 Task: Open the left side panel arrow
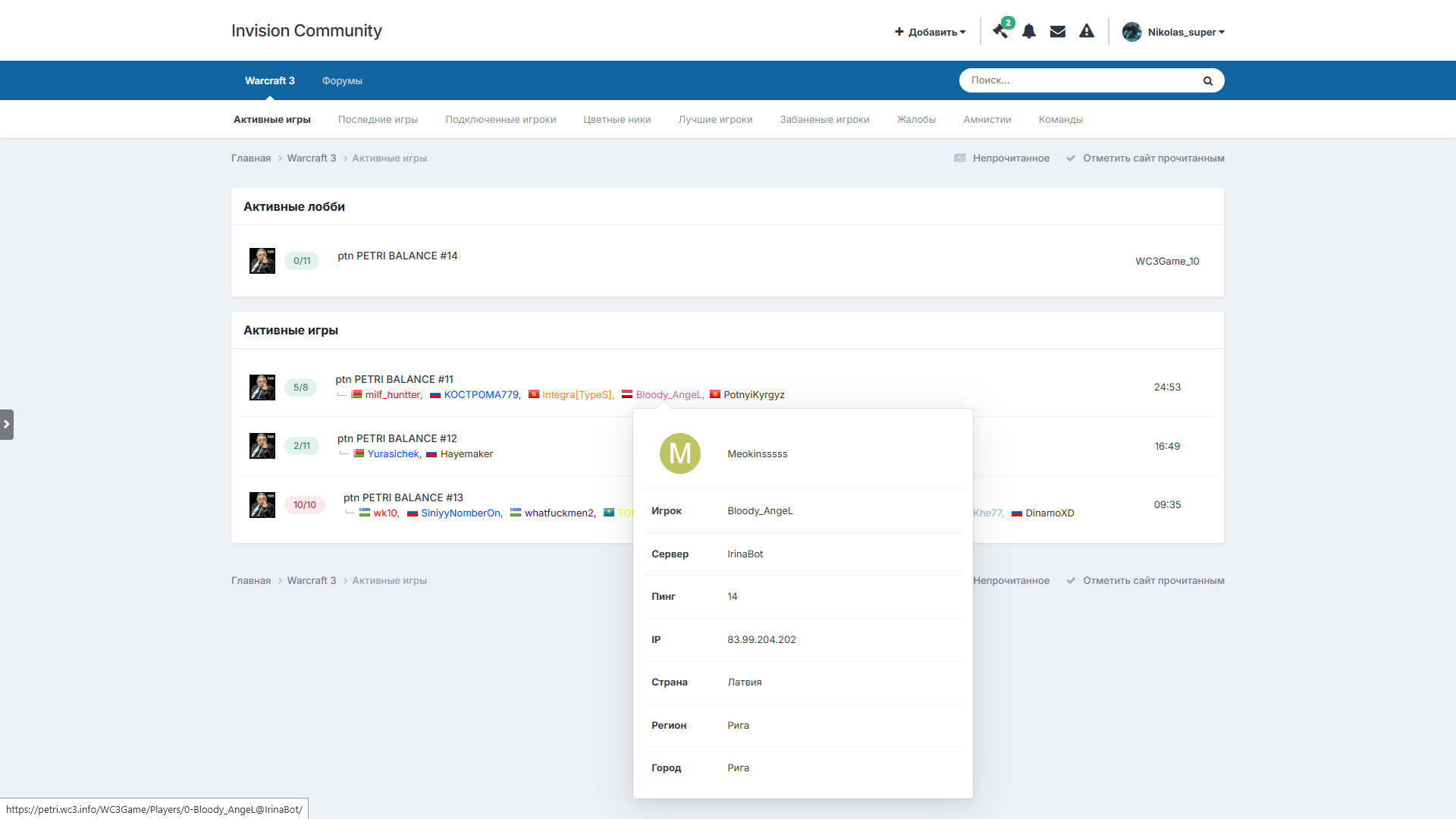[x=7, y=425]
